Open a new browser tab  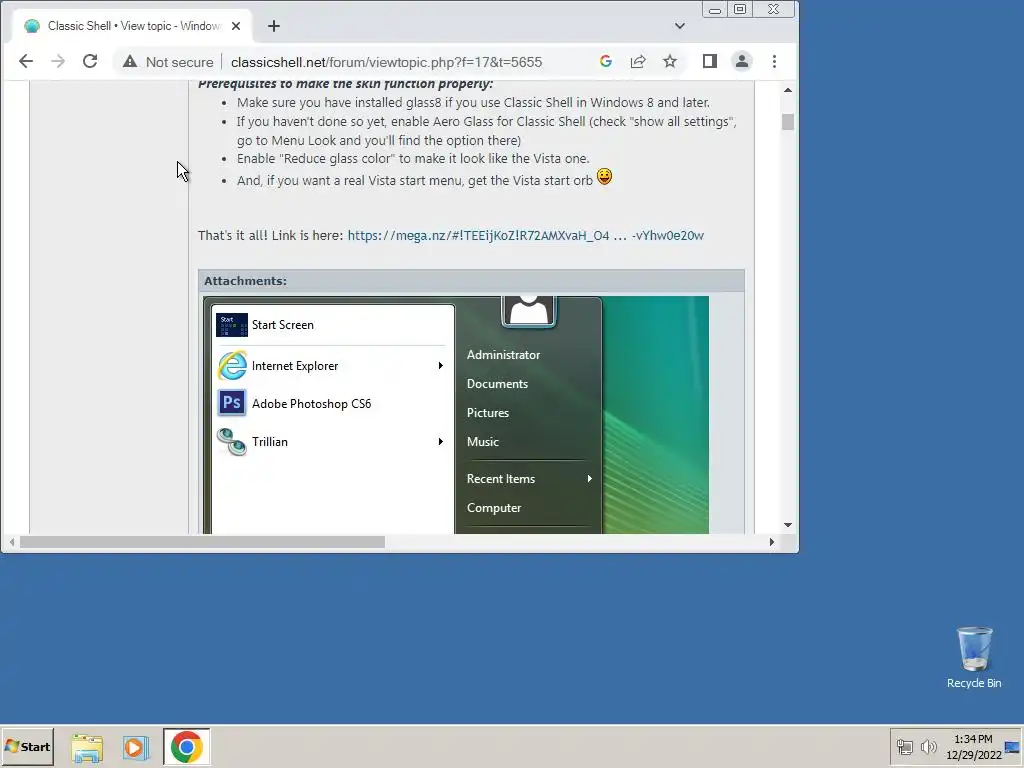pyautogui.click(x=274, y=26)
